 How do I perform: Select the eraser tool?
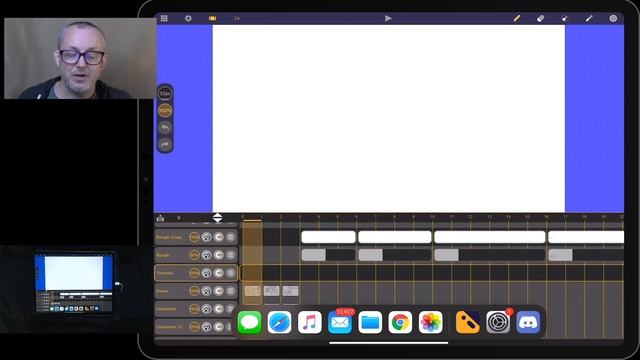point(540,18)
